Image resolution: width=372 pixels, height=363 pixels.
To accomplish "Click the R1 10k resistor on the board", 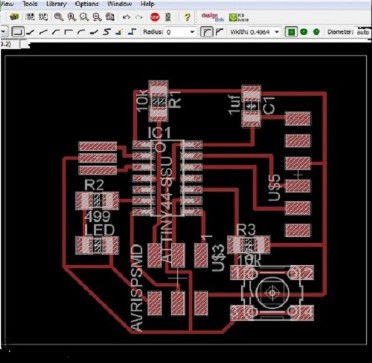I will pyautogui.click(x=159, y=101).
